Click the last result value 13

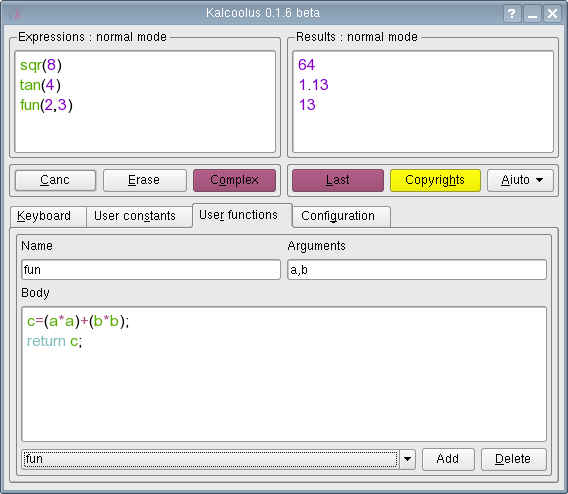(x=307, y=105)
